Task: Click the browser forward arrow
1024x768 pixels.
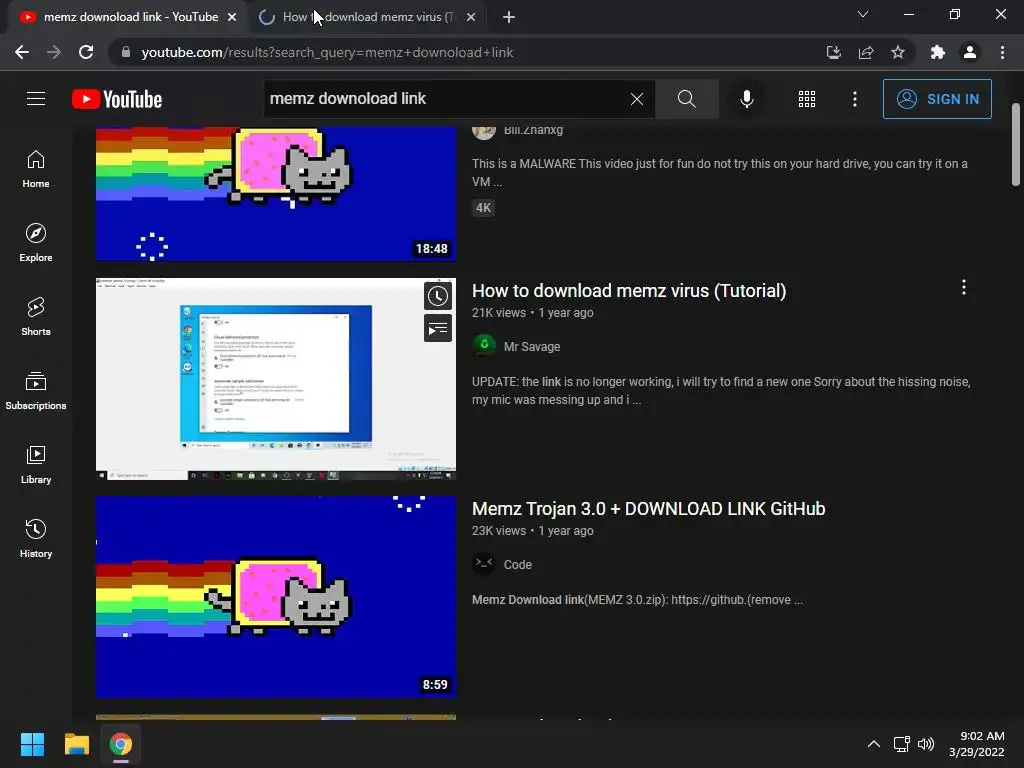Action: point(54,52)
